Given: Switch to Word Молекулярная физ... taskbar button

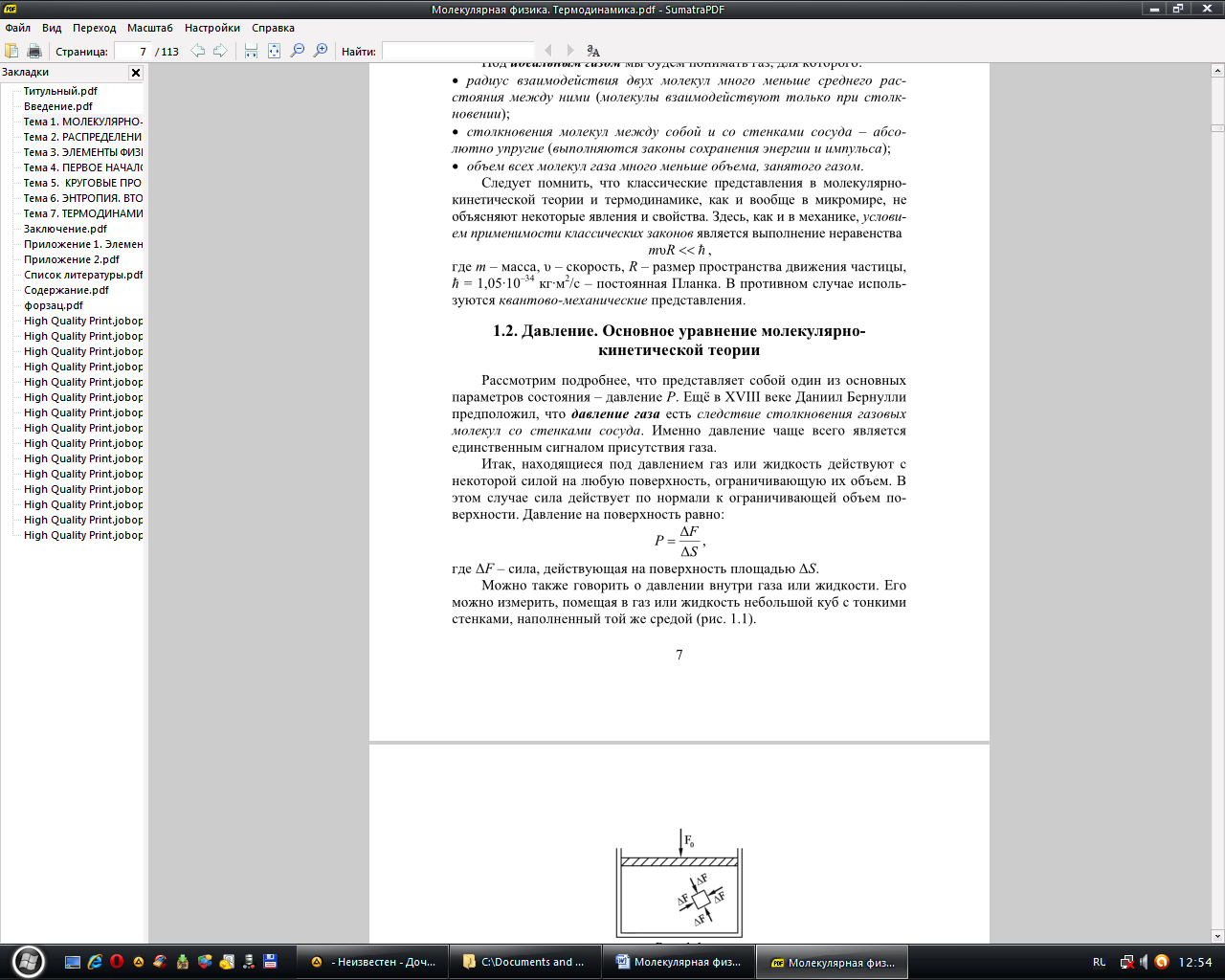Looking at the screenshot, I should [x=679, y=962].
